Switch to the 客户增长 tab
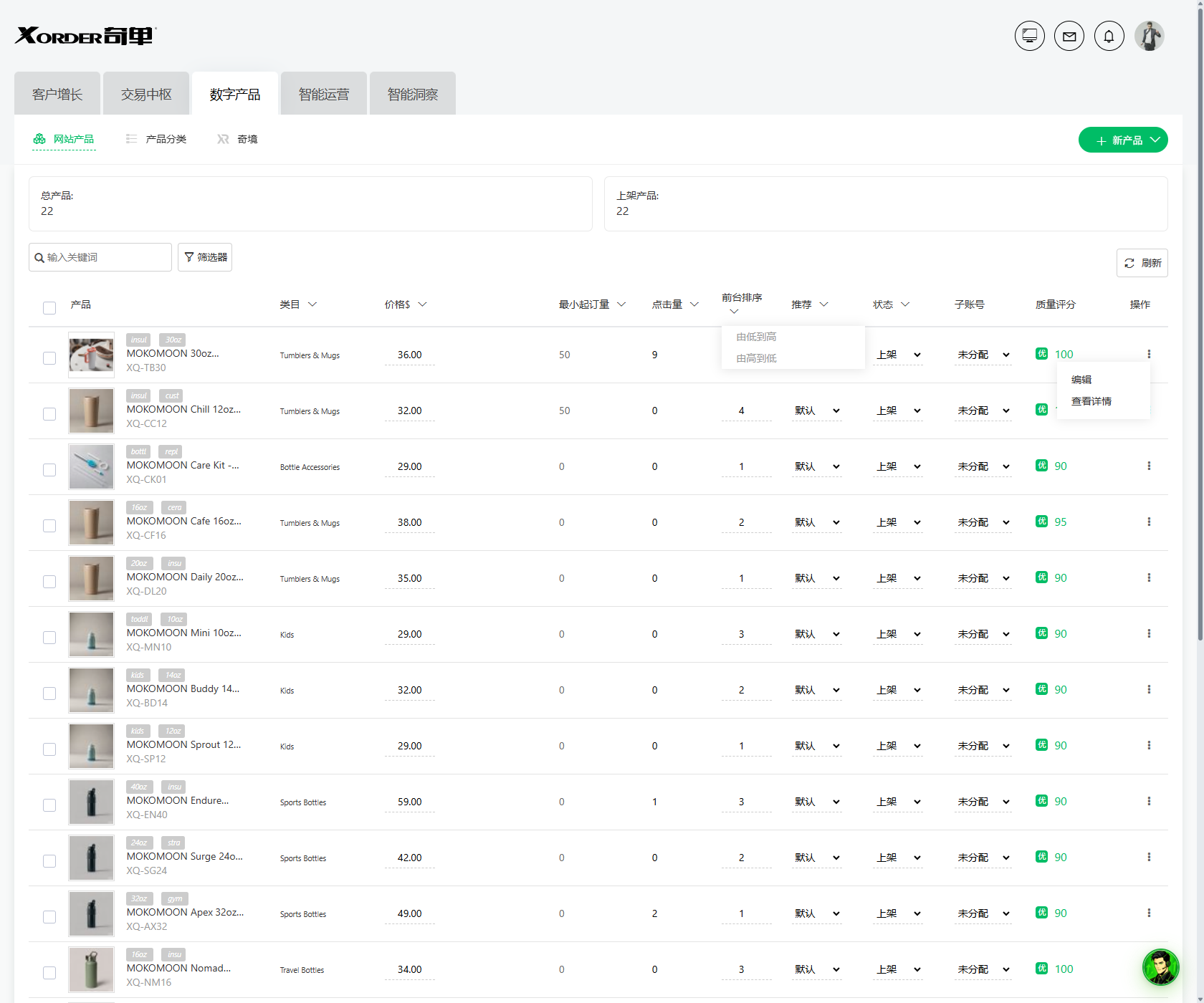This screenshot has height=1003, width=1204. [x=57, y=94]
